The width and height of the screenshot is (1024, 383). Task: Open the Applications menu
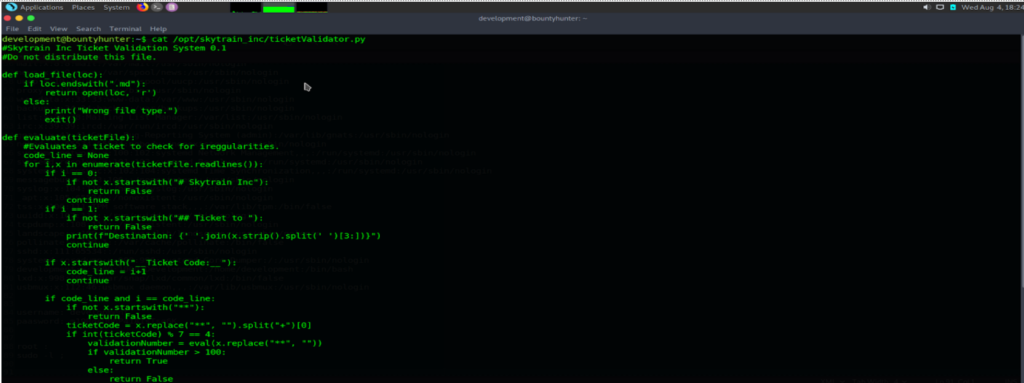(x=42, y=7)
